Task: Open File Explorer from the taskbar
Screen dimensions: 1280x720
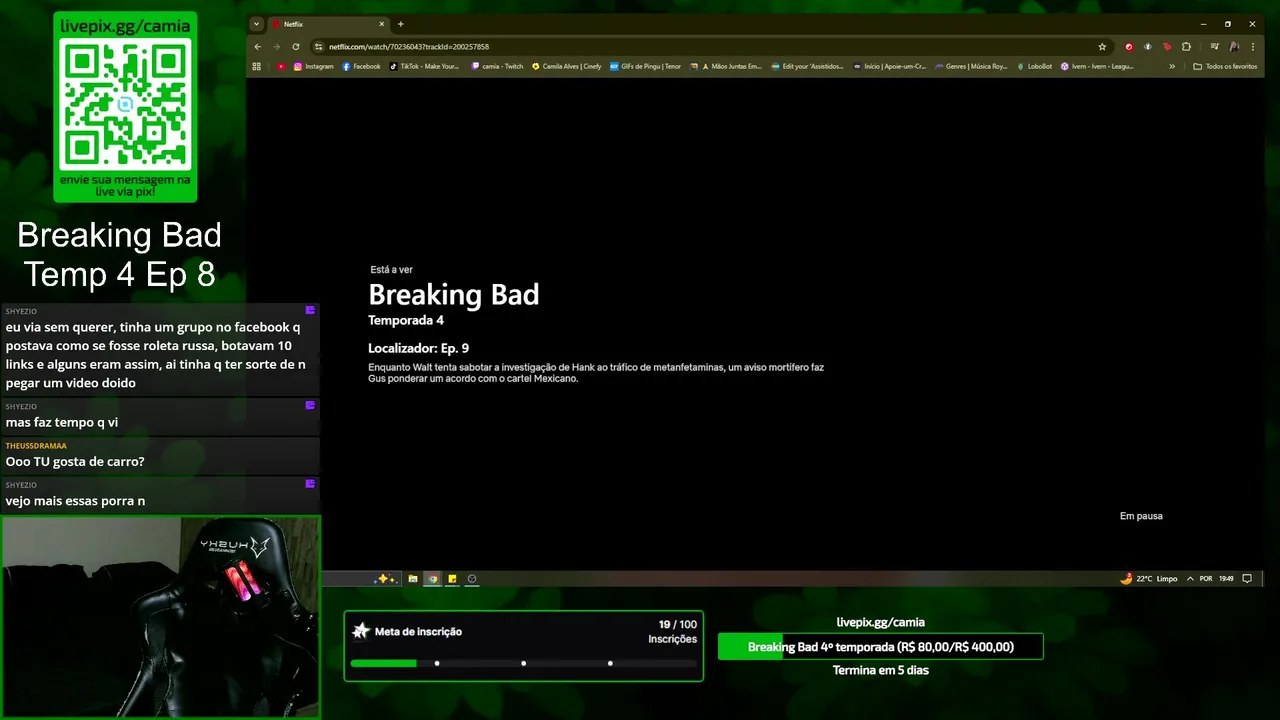Action: pyautogui.click(x=412, y=579)
